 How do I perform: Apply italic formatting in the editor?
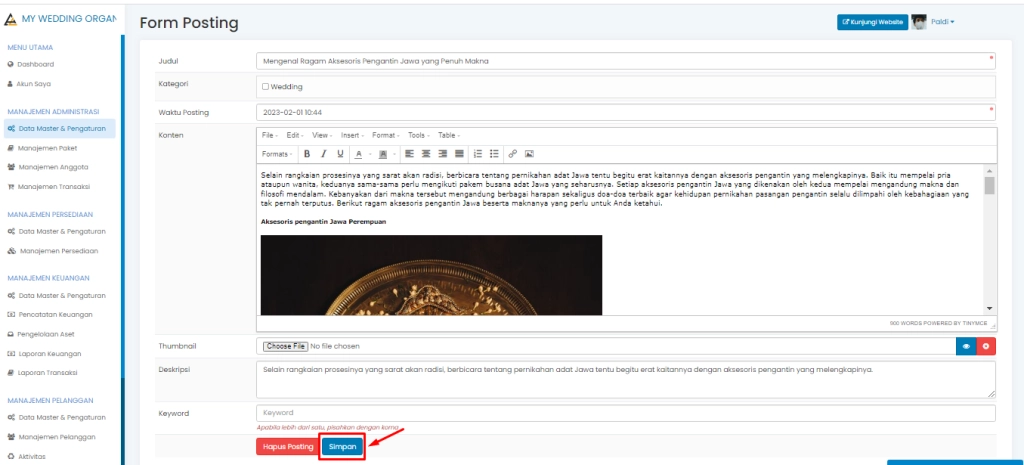coord(324,154)
